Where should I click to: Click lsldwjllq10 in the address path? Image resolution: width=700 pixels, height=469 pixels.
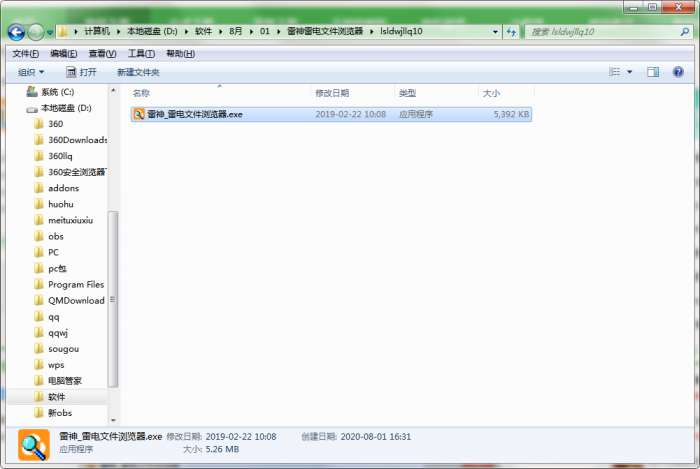(401, 31)
